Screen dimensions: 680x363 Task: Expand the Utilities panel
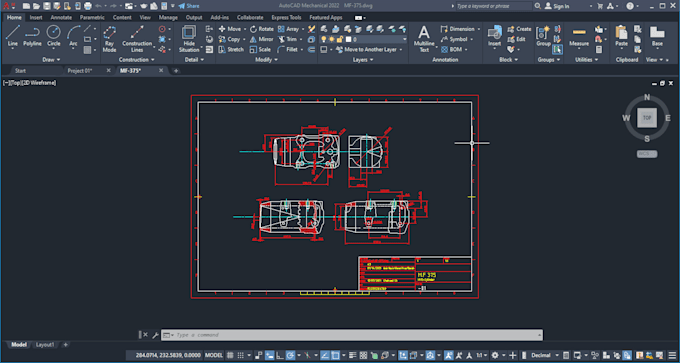click(586, 59)
